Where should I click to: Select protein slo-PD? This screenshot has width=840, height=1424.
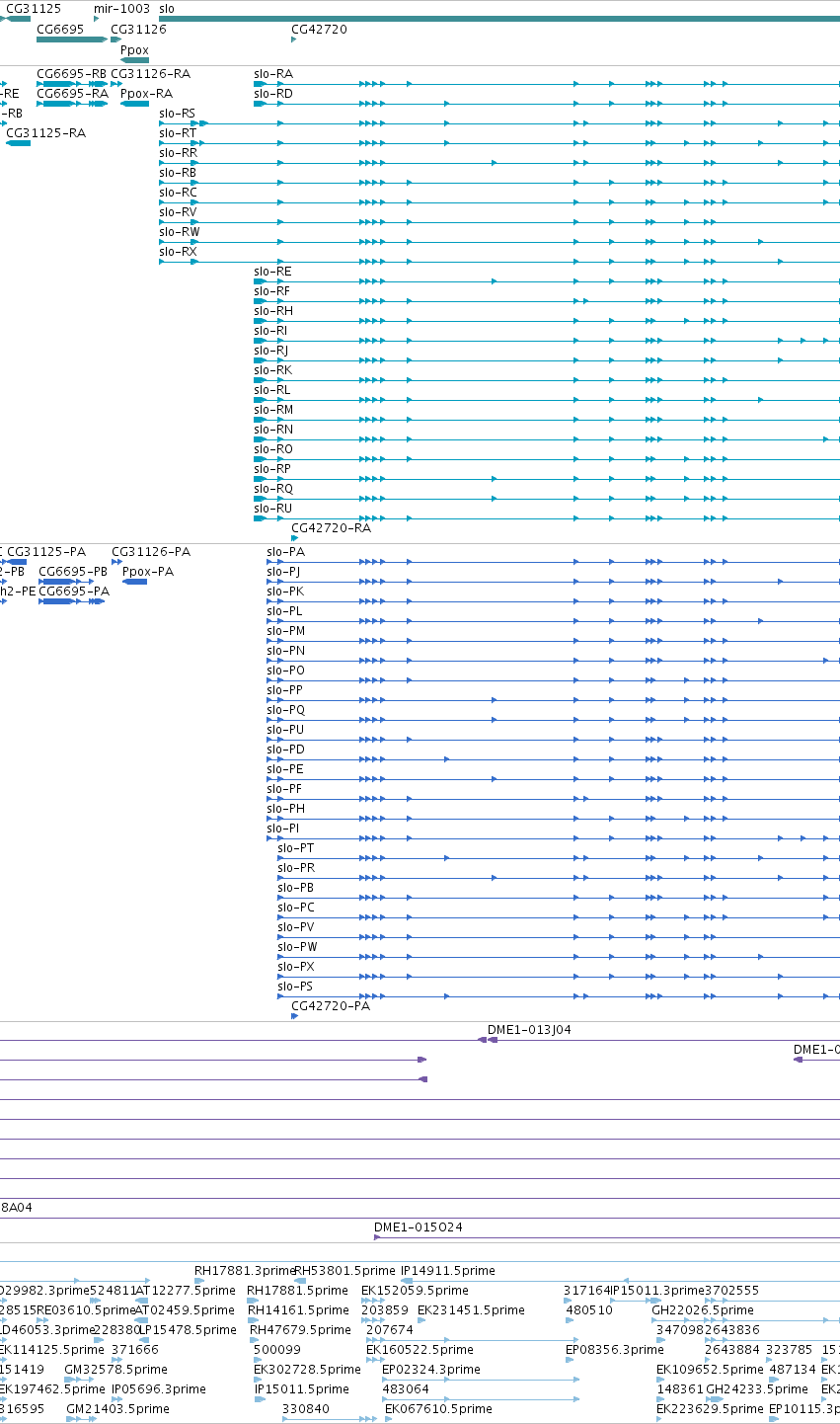point(285,750)
